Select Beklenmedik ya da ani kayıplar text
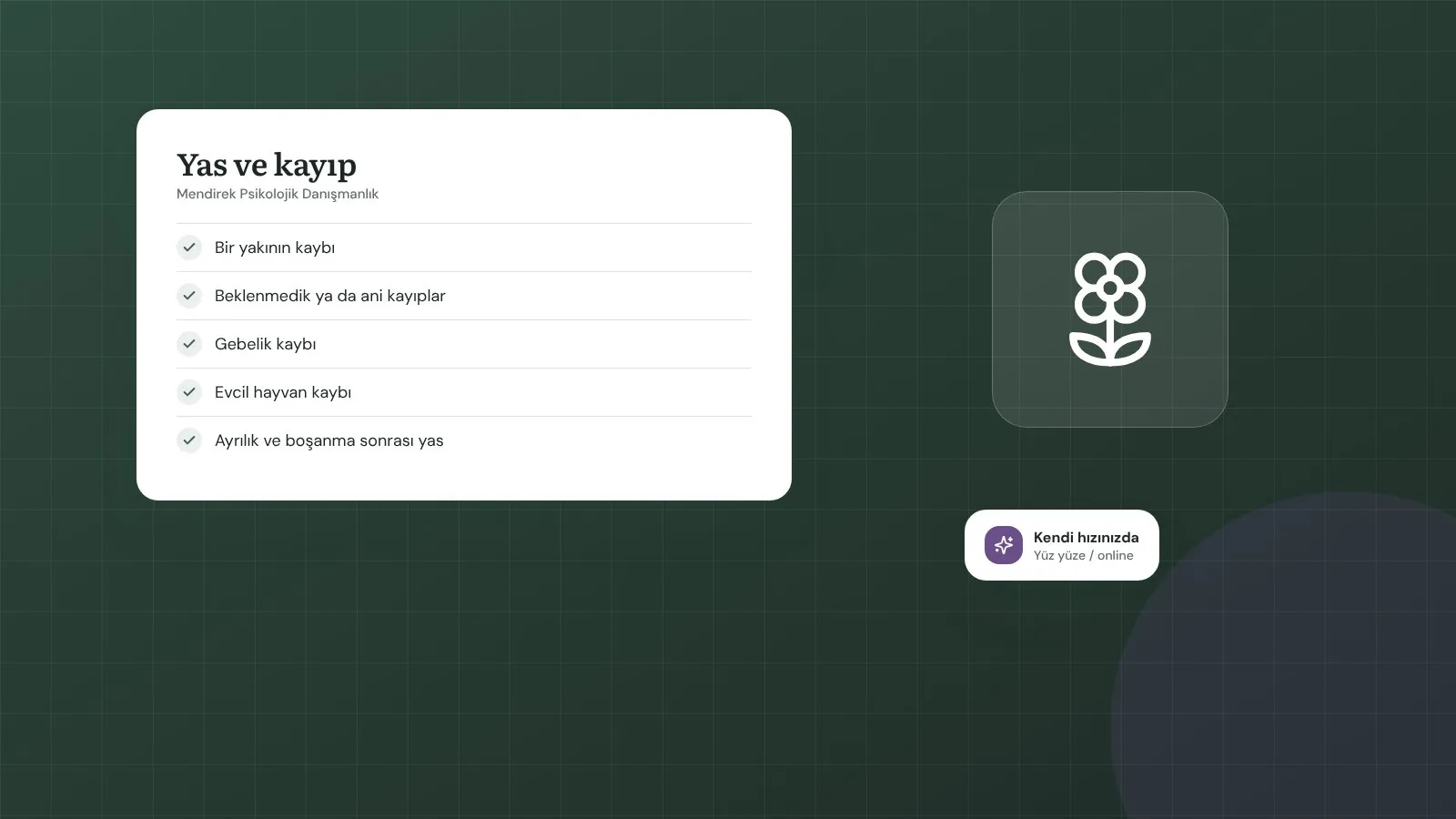 [330, 296]
